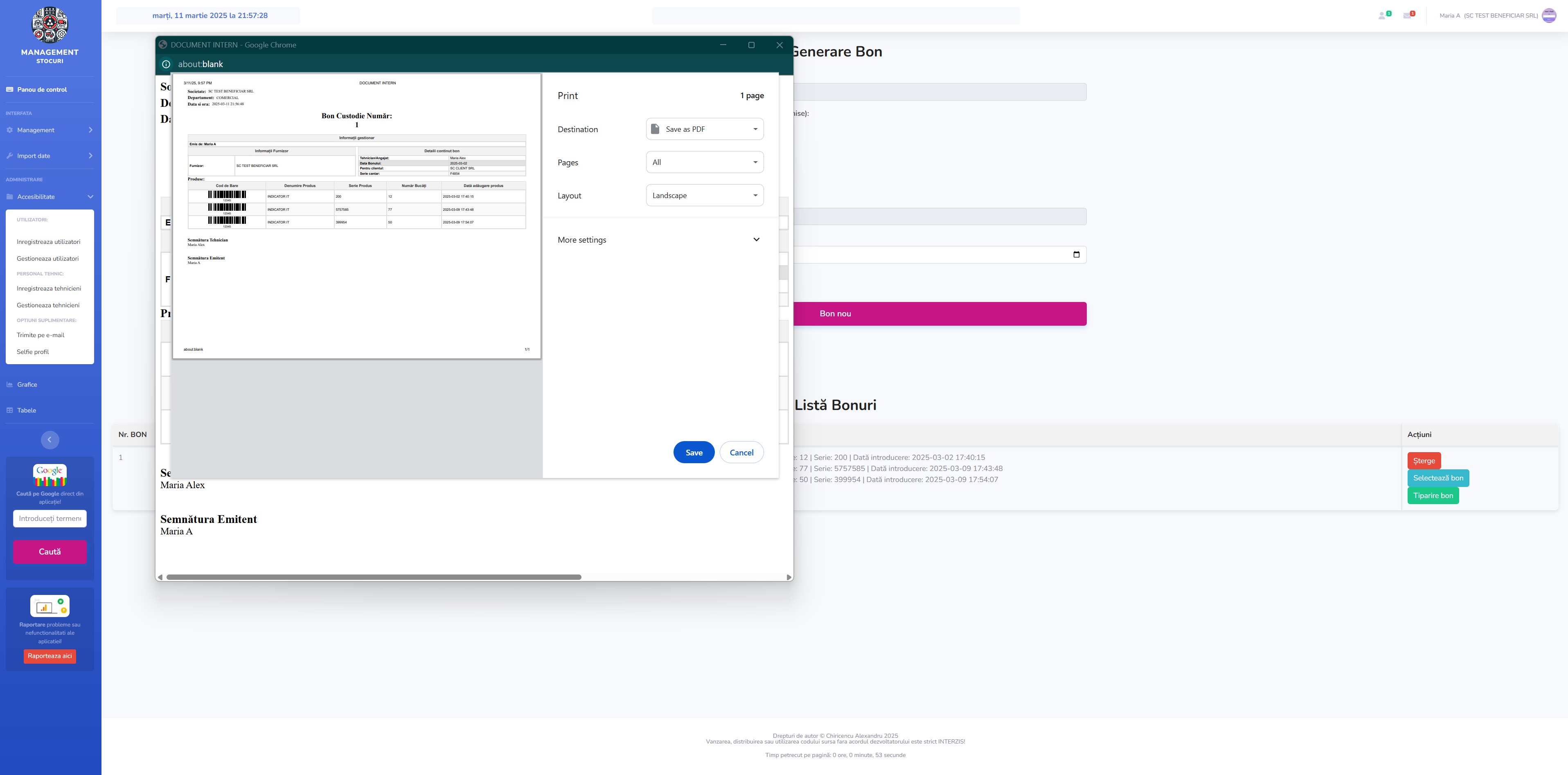Collapse sidebar with round chevron button

pos(49,439)
